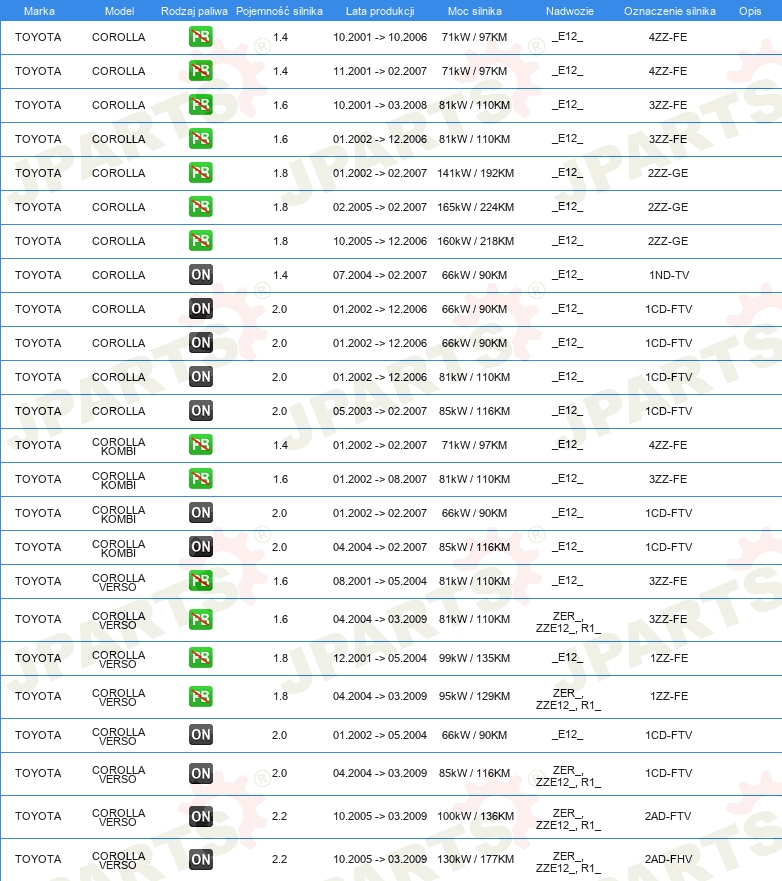Click the date range 01.2002 -> 05.2004
The image size is (782, 881).
click(x=380, y=735)
